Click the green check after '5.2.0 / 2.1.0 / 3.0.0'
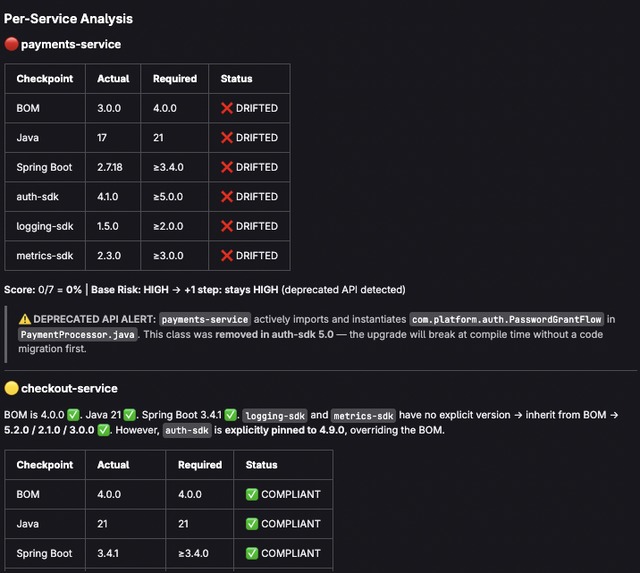The image size is (640, 573). [x=104, y=430]
